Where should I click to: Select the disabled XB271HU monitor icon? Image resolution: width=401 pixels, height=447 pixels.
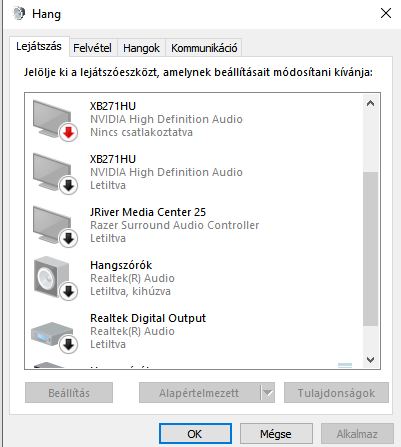coord(54,173)
